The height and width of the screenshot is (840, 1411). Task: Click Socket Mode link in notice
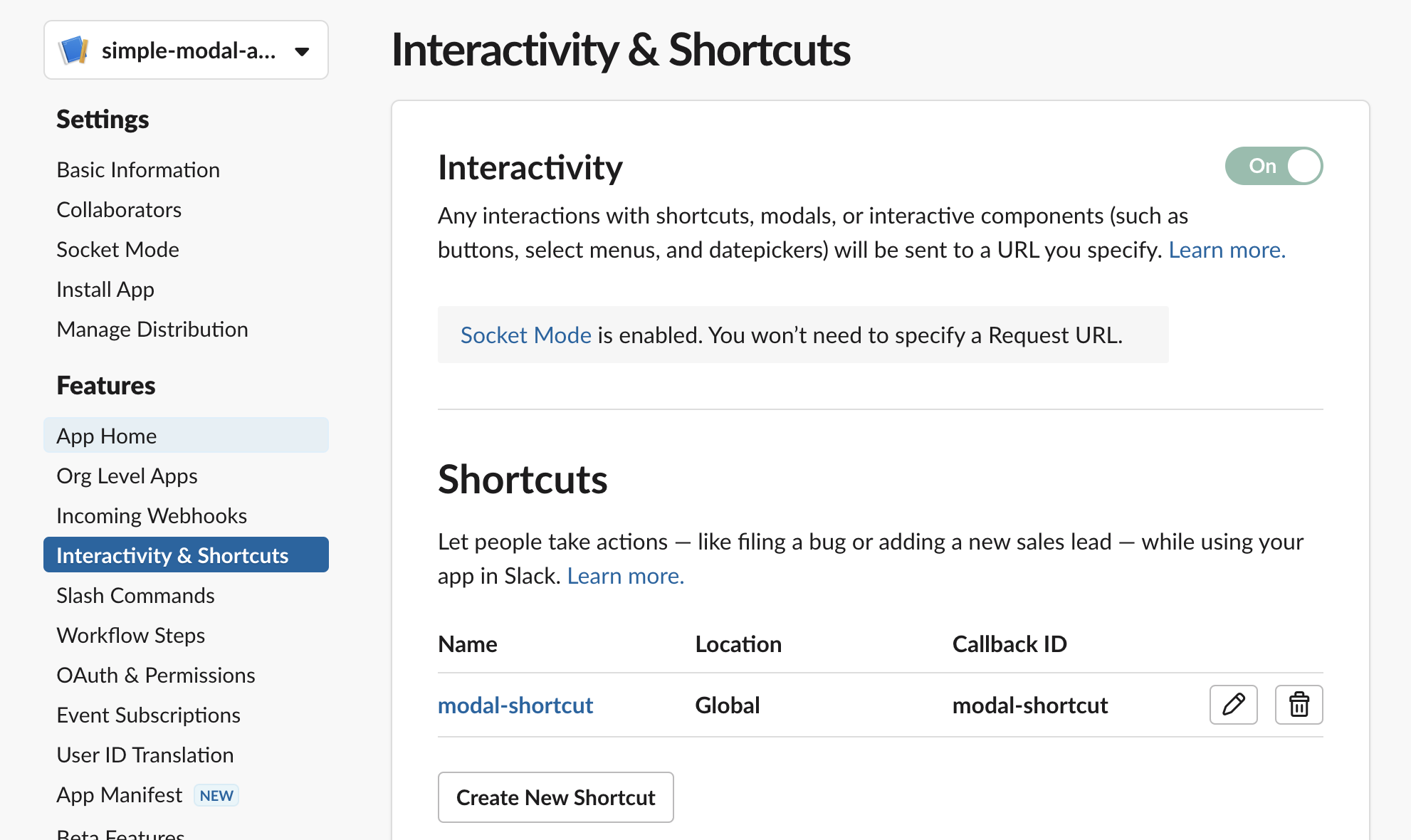point(525,335)
